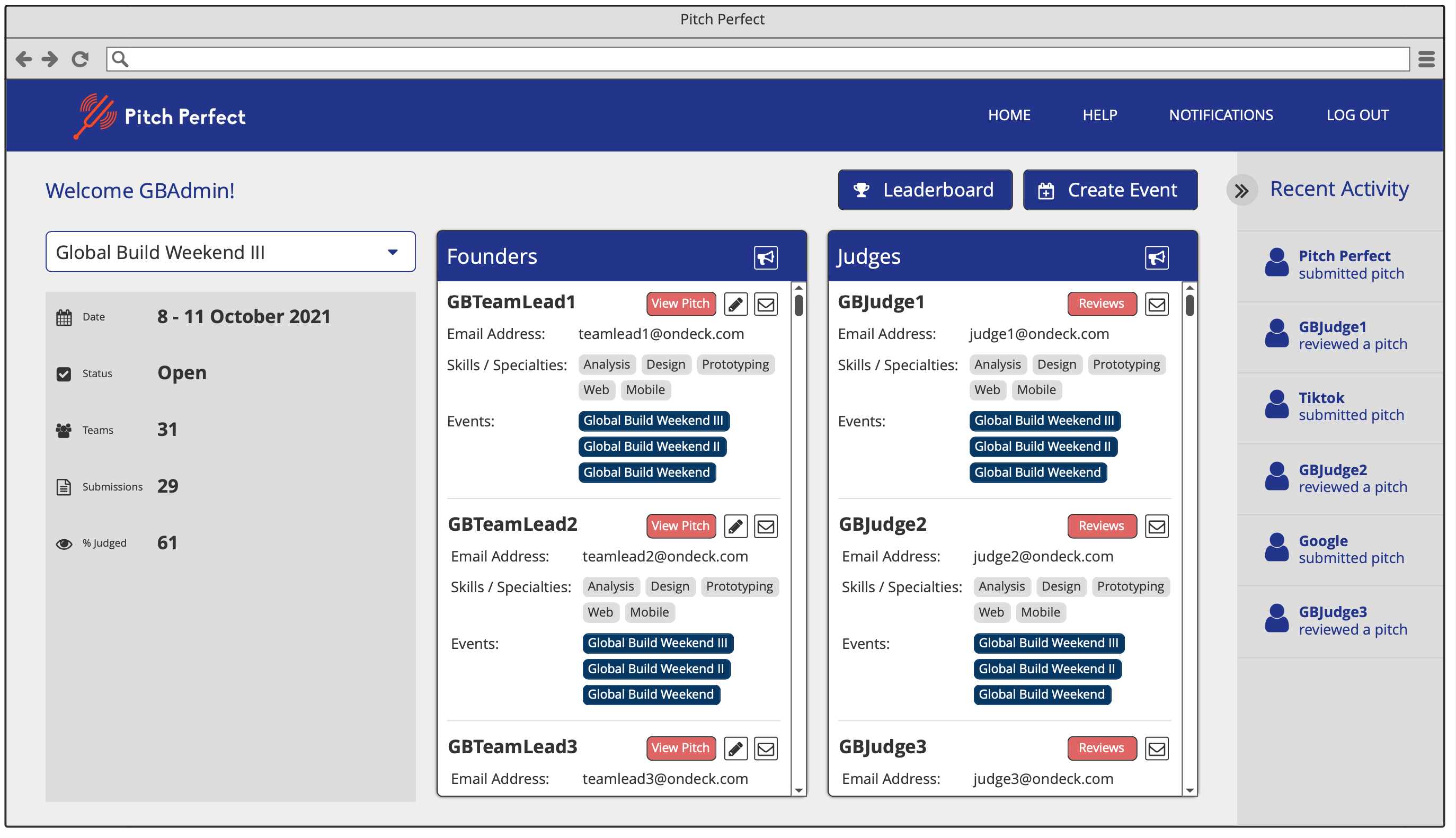
Task: Collapse the Recent Activity panel chevron
Action: tap(1241, 191)
